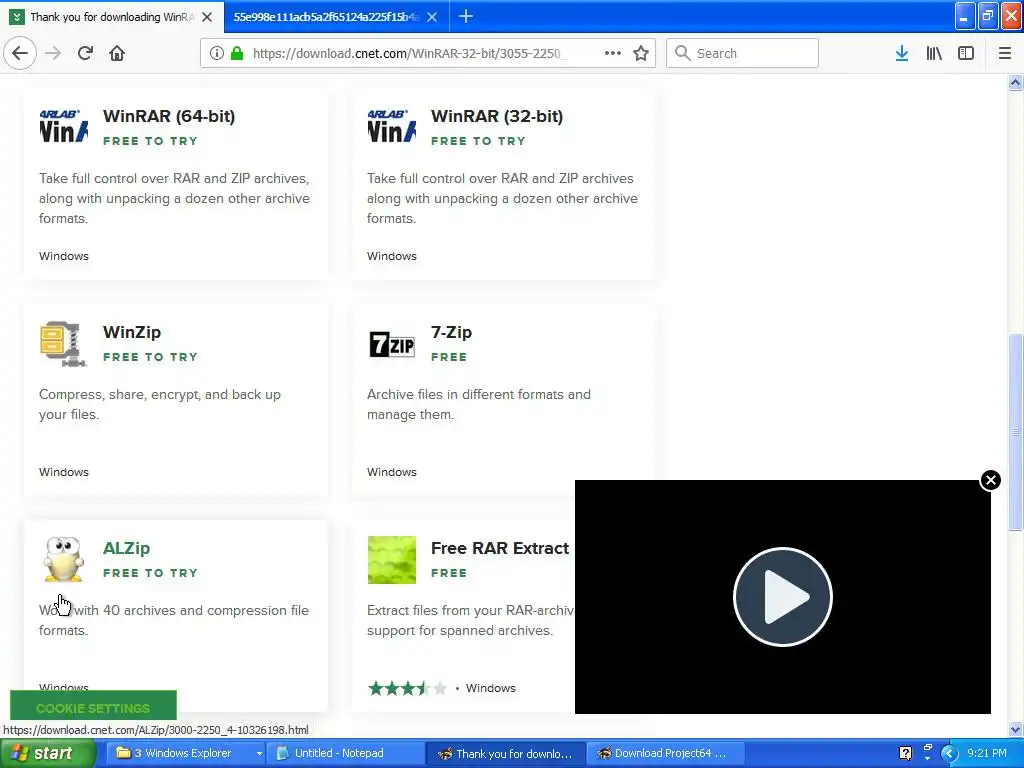Click WinRAR (64-bit) description text
Image resolution: width=1024 pixels, height=768 pixels.
tap(174, 198)
